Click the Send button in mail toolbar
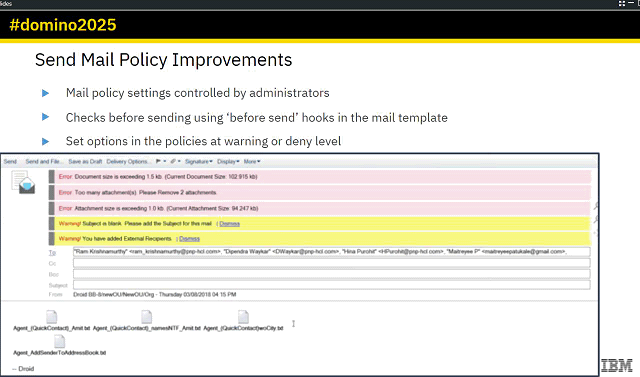The width and height of the screenshot is (640, 377). [x=10, y=162]
